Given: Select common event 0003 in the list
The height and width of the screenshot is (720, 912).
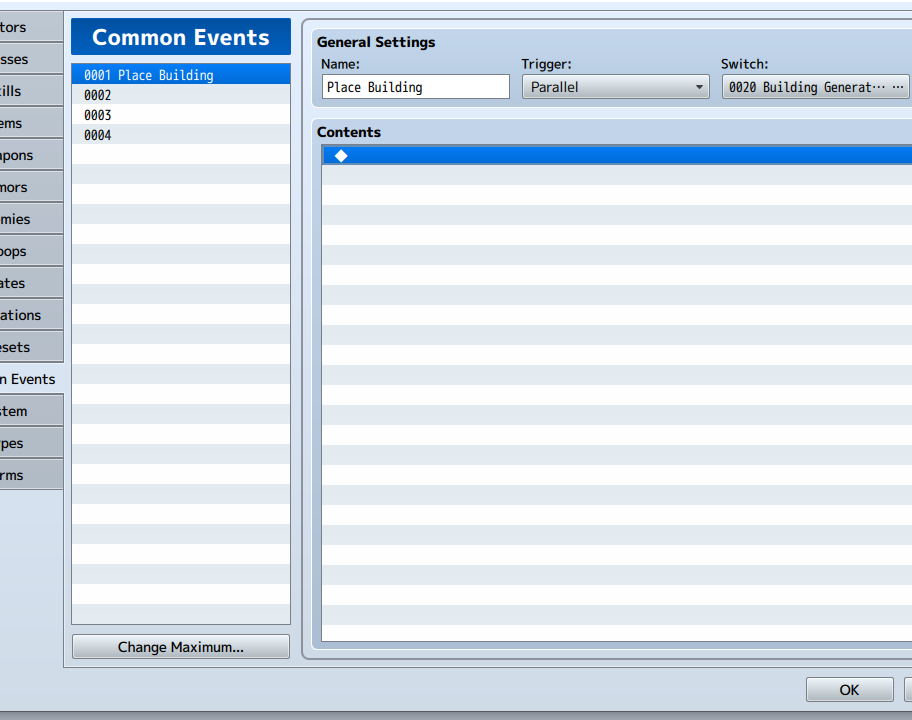Looking at the screenshot, I should pyautogui.click(x=180, y=115).
